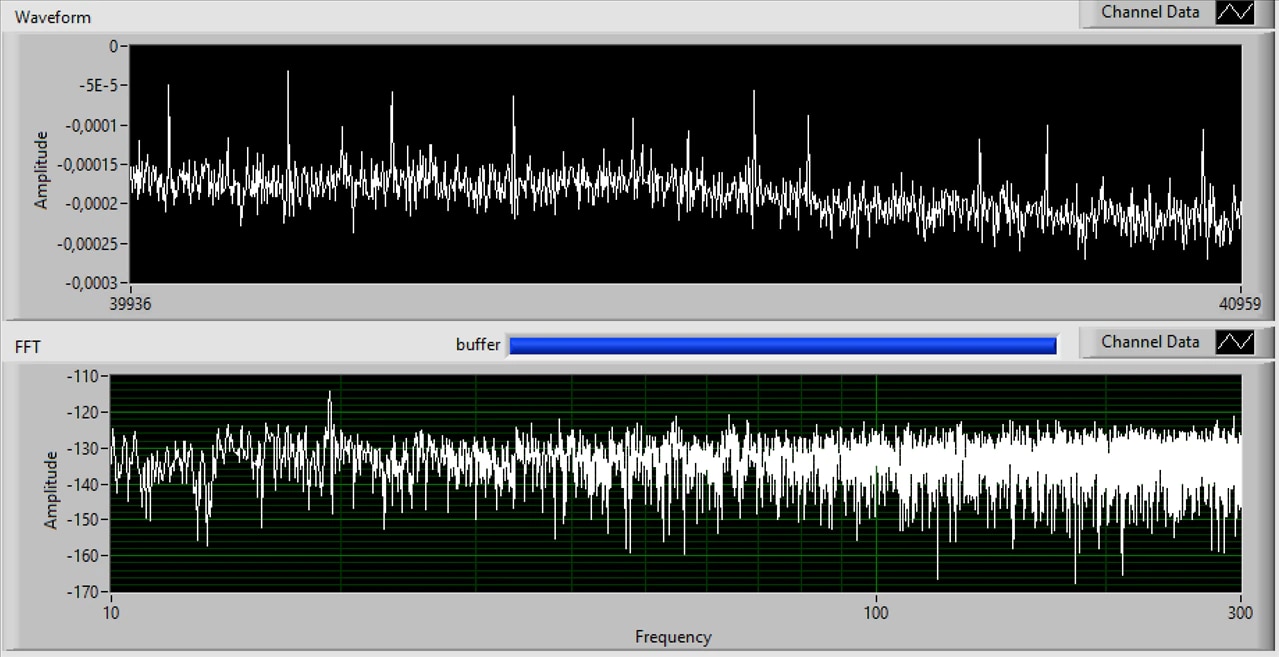Click the FFT y-axis bottom value -170
This screenshot has height=657, width=1279.
pyautogui.click(x=85, y=591)
